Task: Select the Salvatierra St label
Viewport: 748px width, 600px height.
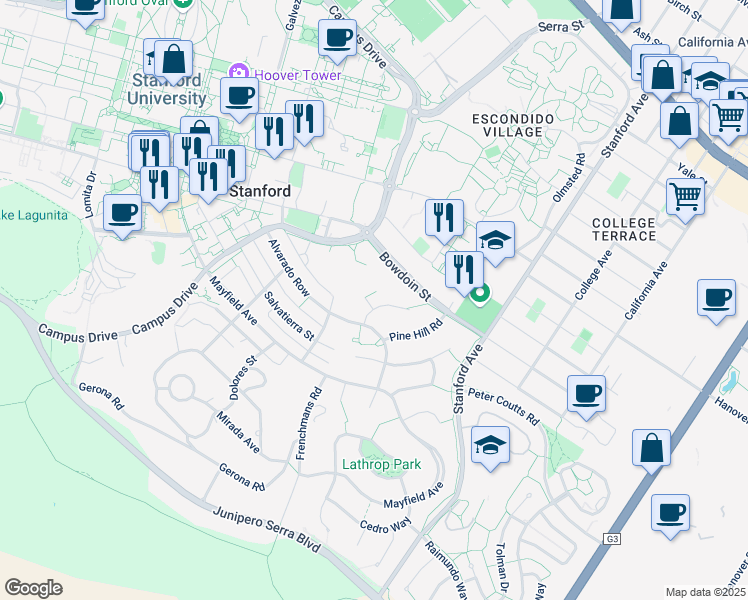Action: click(x=289, y=316)
